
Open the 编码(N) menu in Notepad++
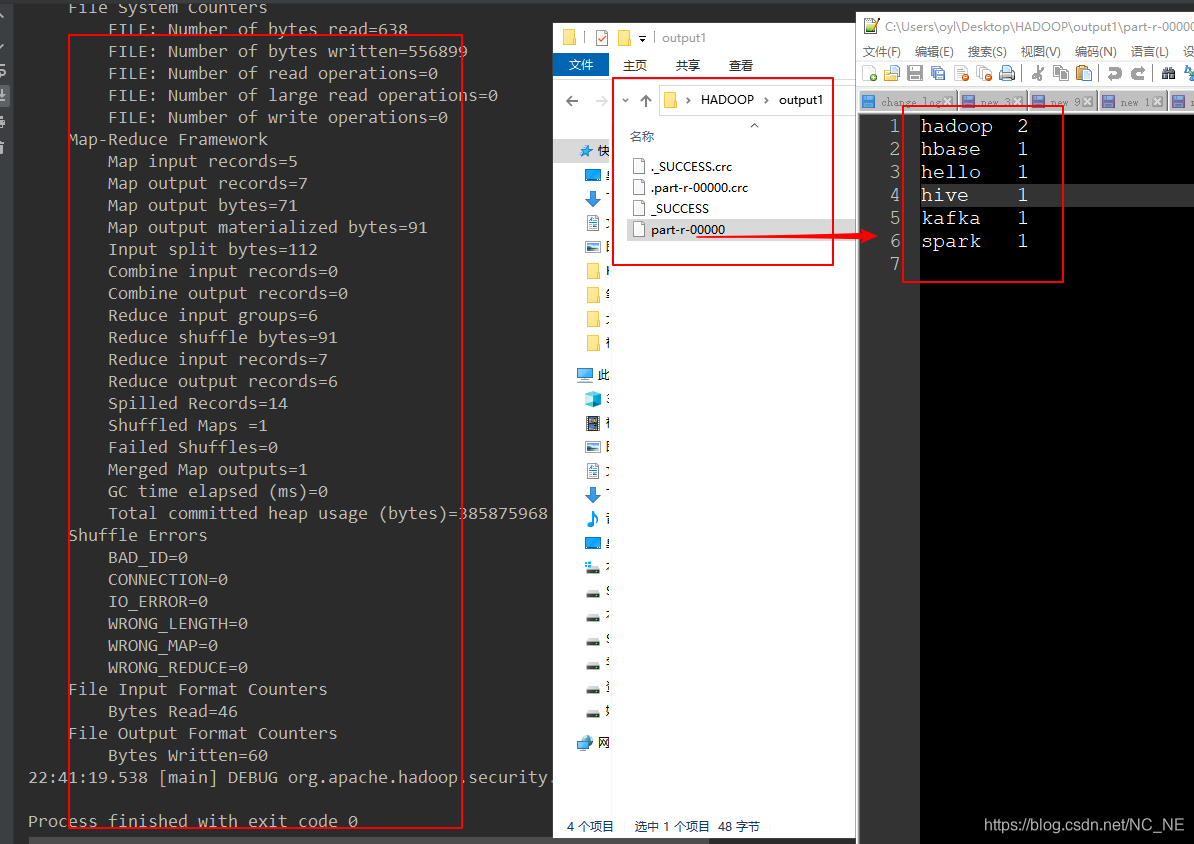1096,51
